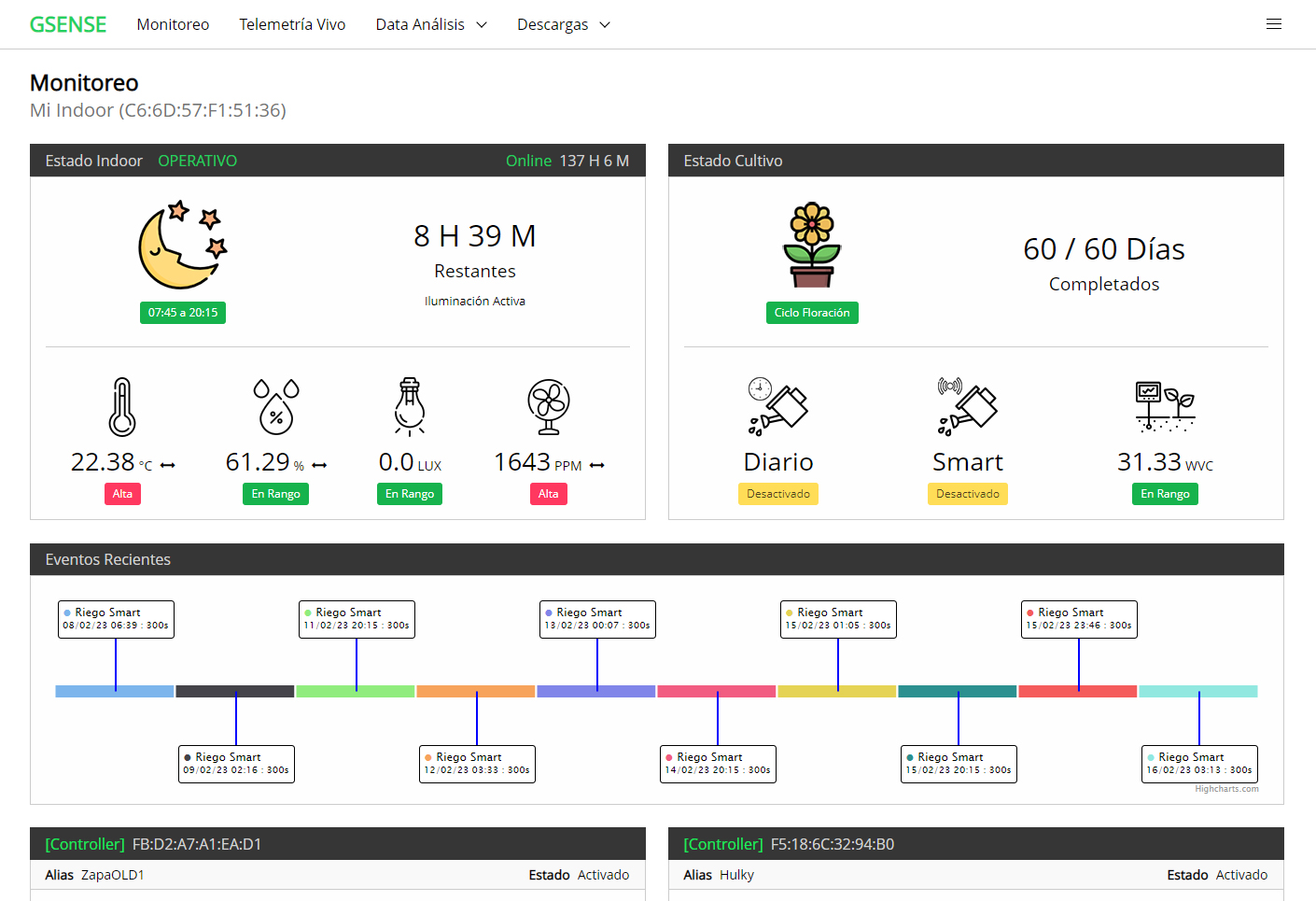Click the fan CO2 PPM icon

549,407
